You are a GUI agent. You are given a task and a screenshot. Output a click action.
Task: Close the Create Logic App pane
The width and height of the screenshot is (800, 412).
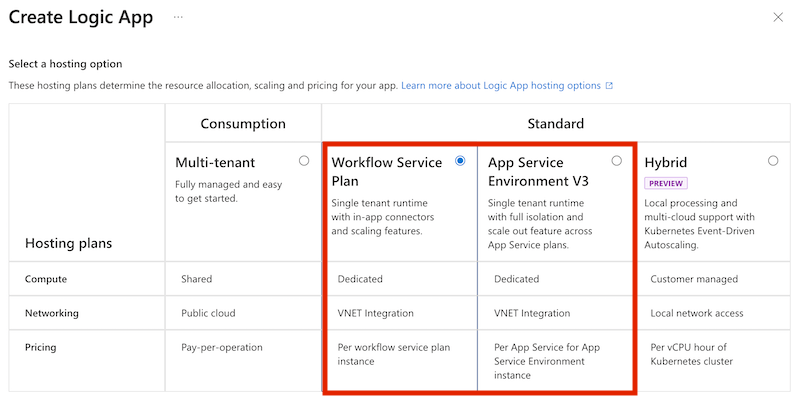779,17
